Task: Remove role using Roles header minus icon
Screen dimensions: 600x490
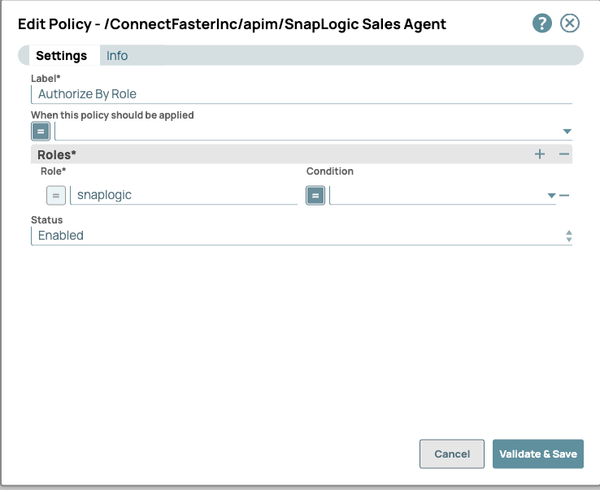Action: [x=564, y=154]
